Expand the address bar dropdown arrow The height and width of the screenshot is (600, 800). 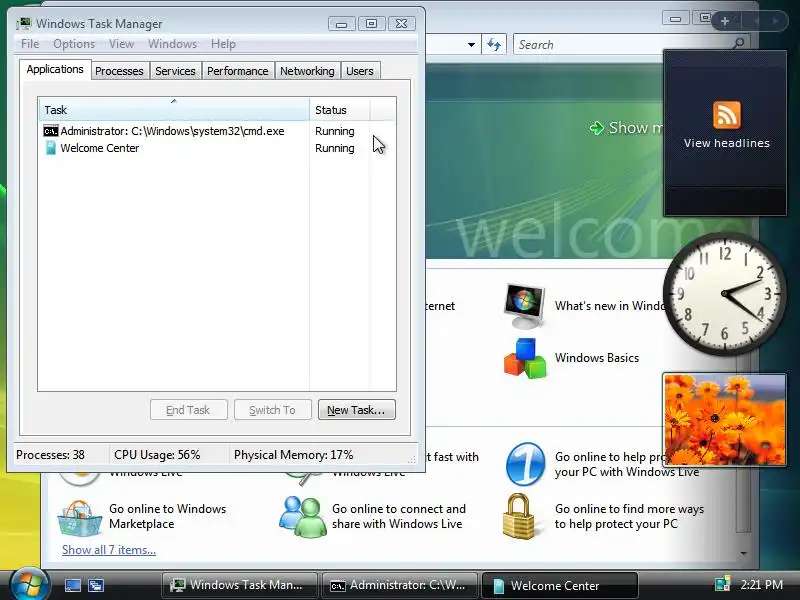tap(471, 45)
